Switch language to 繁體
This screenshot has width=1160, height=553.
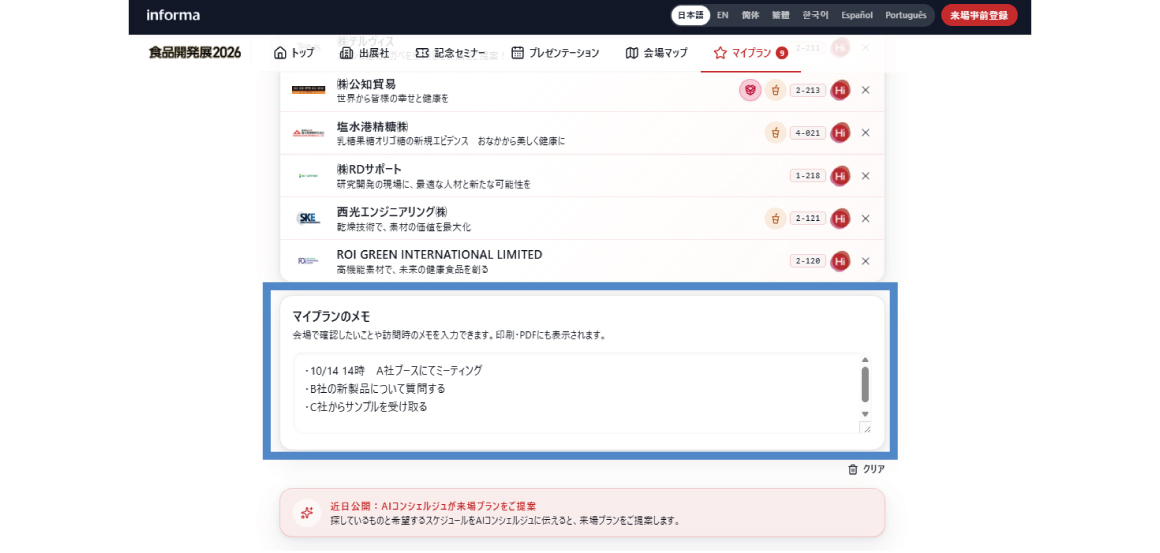point(780,15)
